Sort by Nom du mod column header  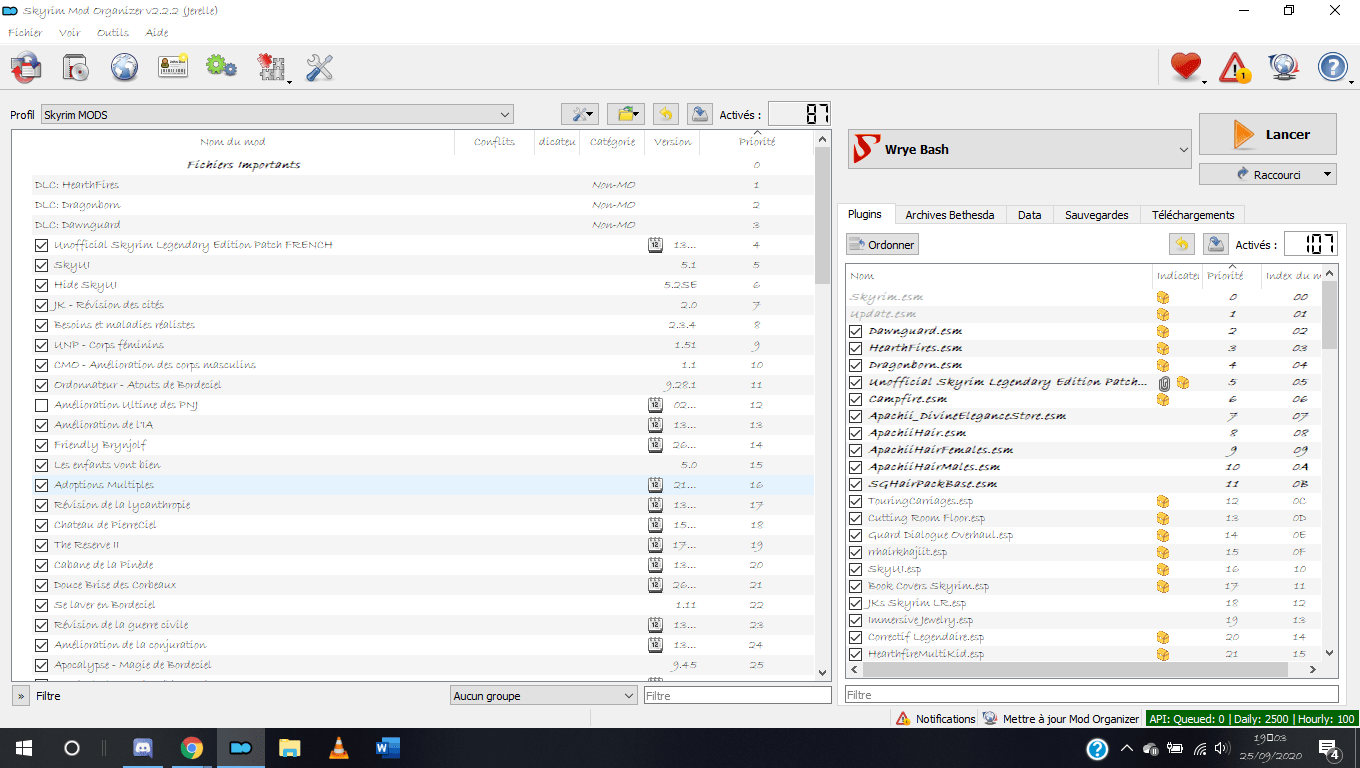(x=232, y=142)
